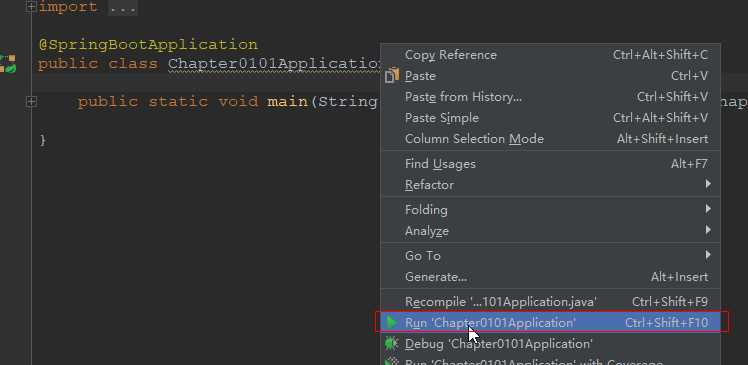Click the @SpringBootApplication annotation
Image resolution: width=748 pixels, height=365 pixels.
148,45
